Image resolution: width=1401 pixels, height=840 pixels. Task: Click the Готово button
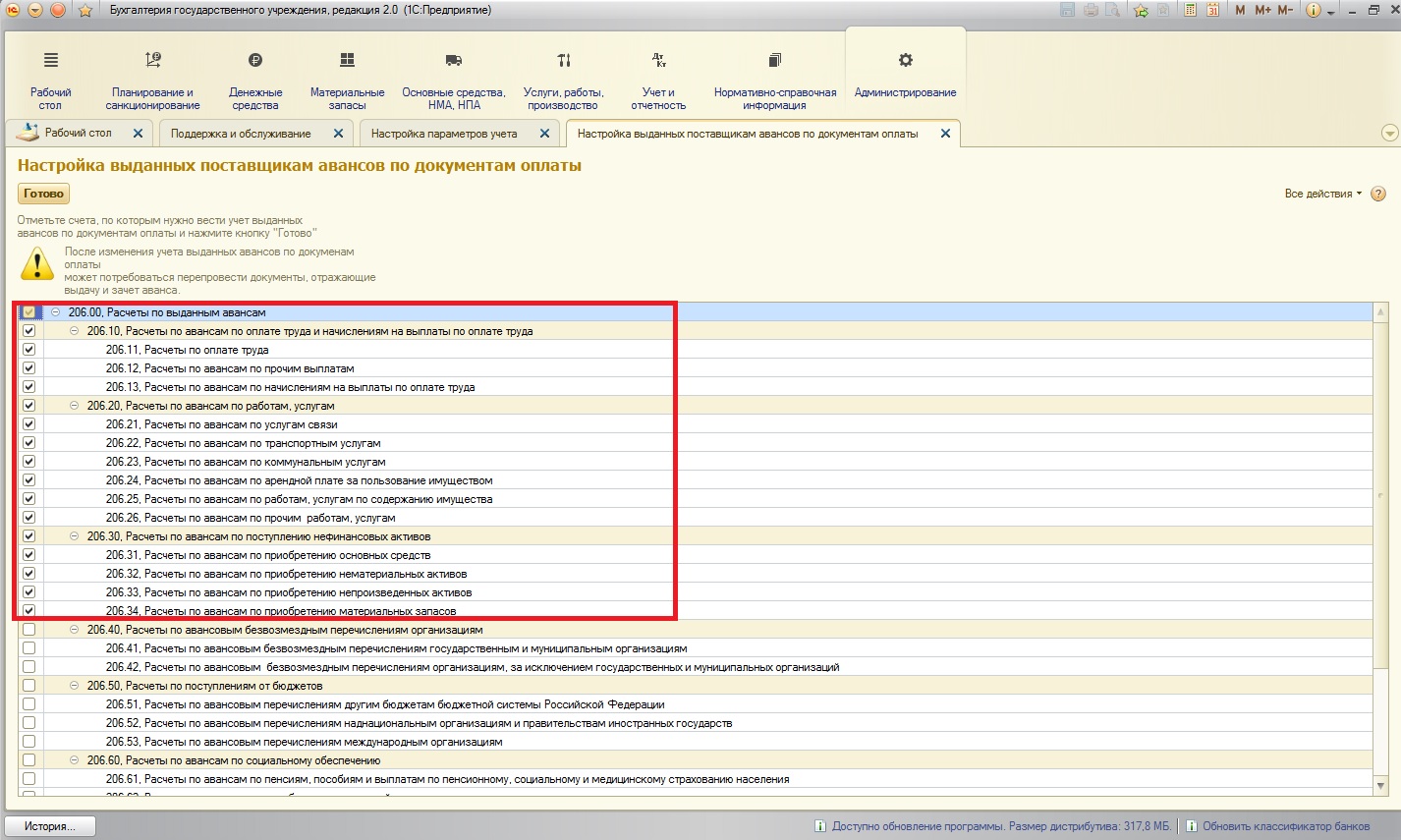click(x=43, y=194)
